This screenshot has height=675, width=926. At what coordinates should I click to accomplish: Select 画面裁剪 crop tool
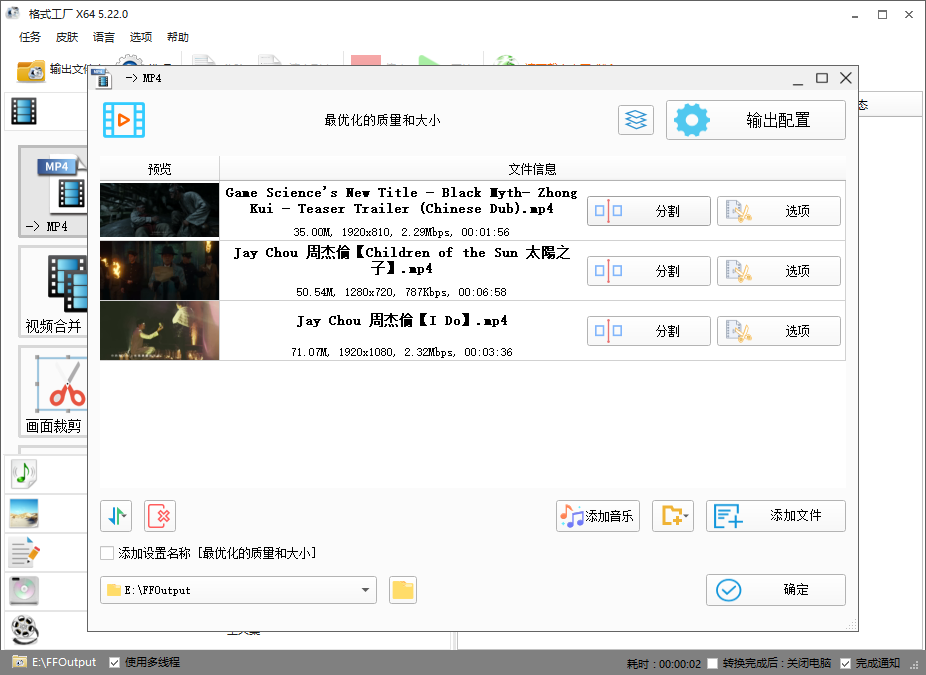click(x=53, y=392)
